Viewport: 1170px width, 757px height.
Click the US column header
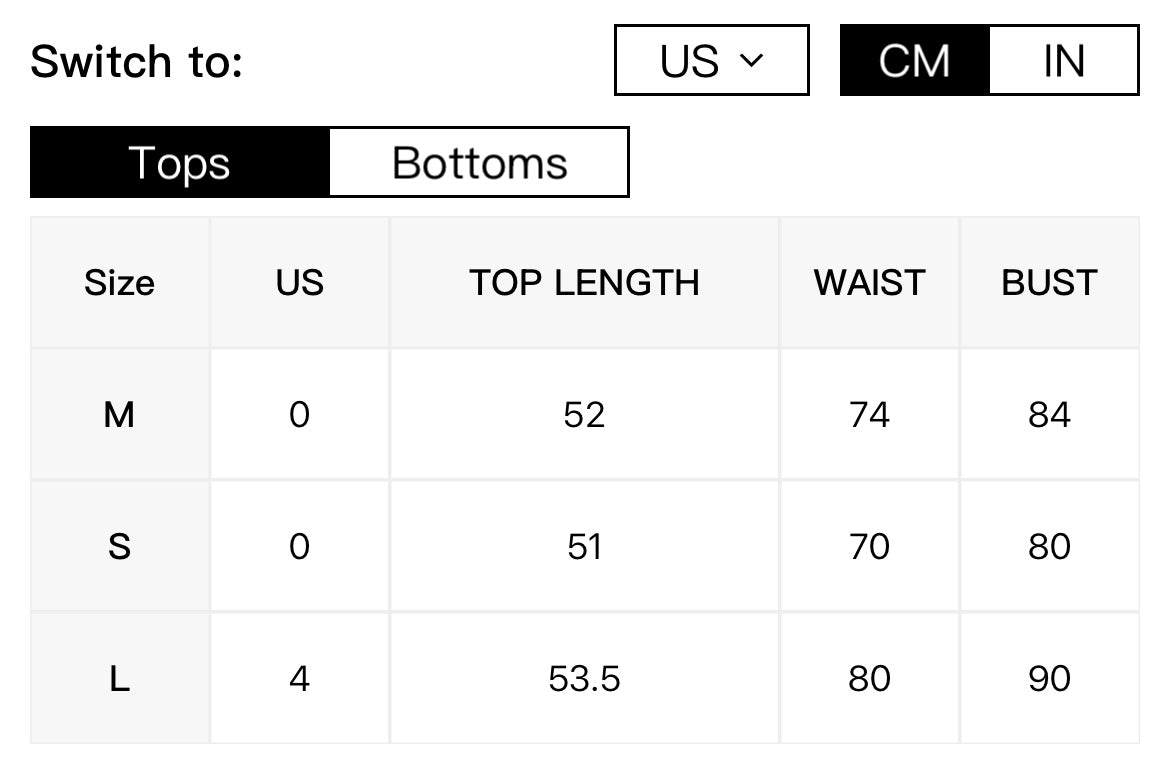[x=299, y=283]
